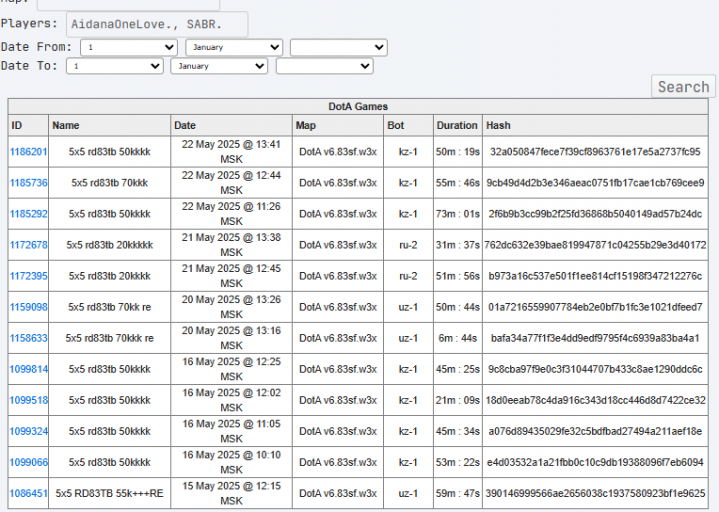Open the Date To day dropdown
This screenshot has height=512, width=719.
(x=115, y=66)
